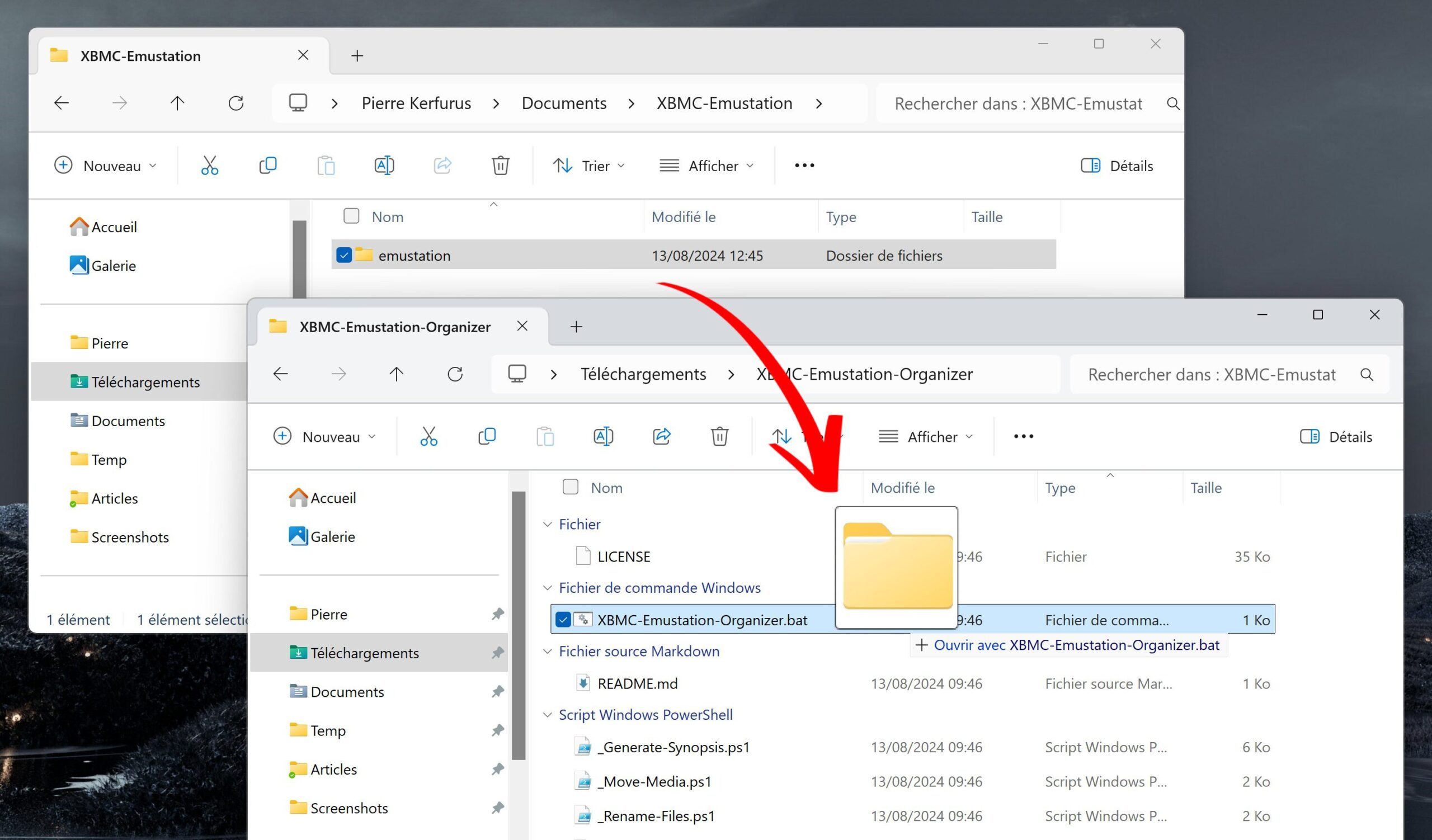
Task: Click Pierre Kerfurus breadcrumb
Action: pyautogui.click(x=417, y=103)
